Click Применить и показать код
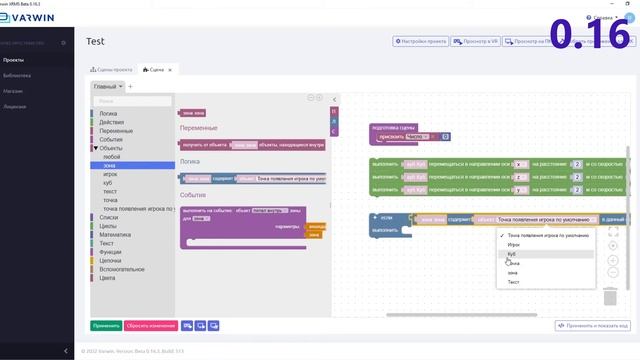 click(593, 326)
